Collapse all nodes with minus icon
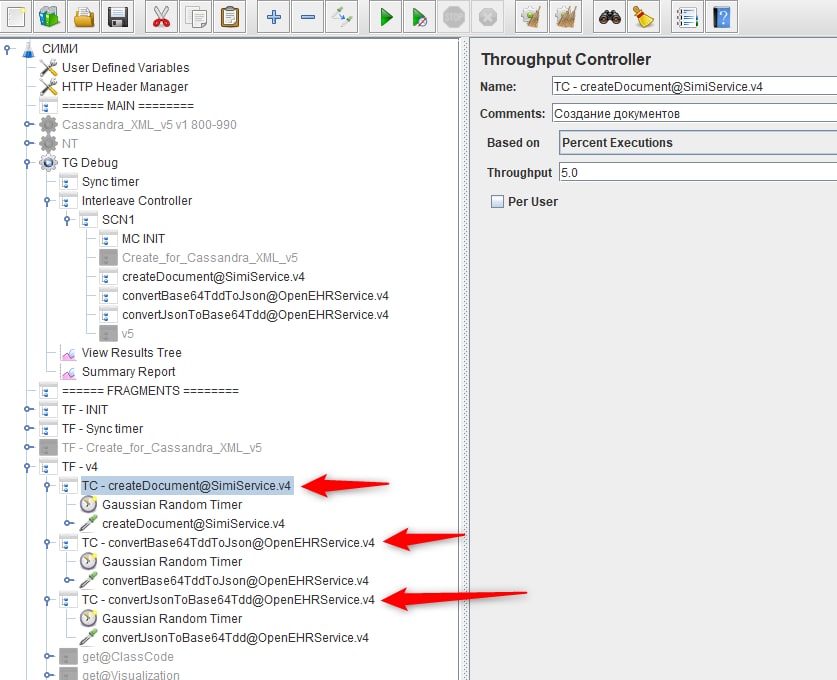This screenshot has height=680, width=837. coord(308,17)
